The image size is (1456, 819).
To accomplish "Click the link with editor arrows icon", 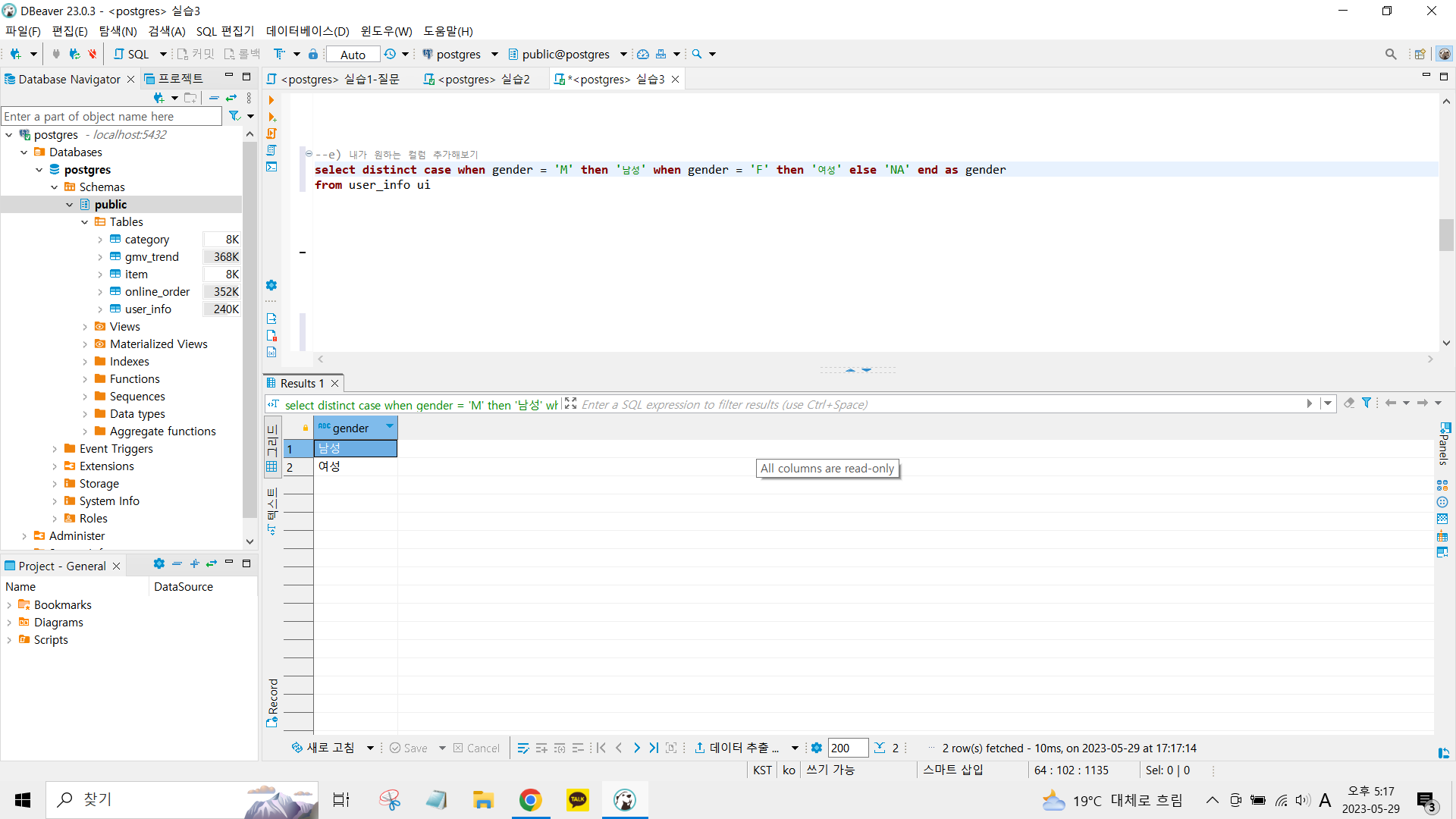I will click(x=231, y=98).
